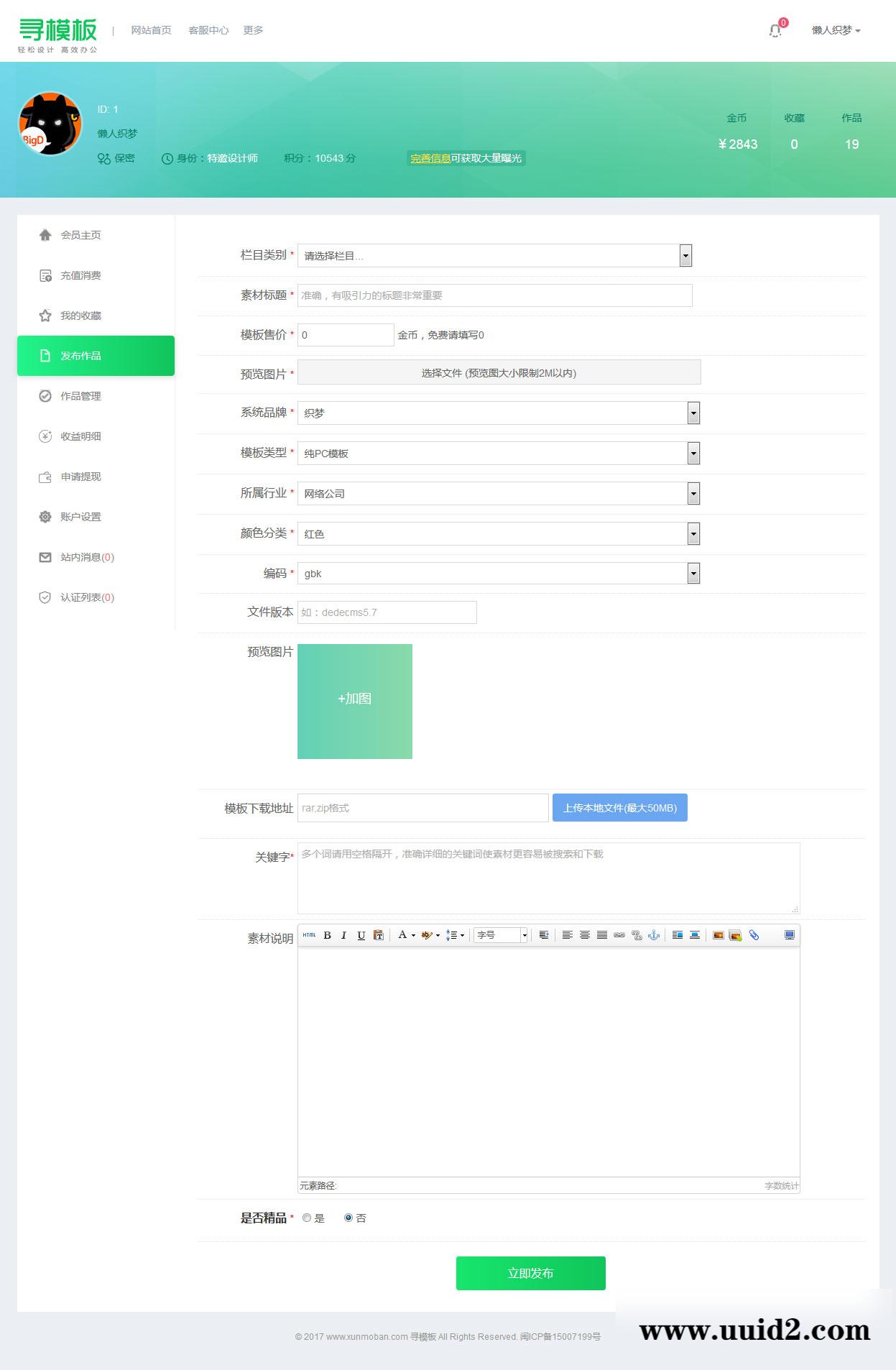Open notification bell icon

[x=776, y=30]
